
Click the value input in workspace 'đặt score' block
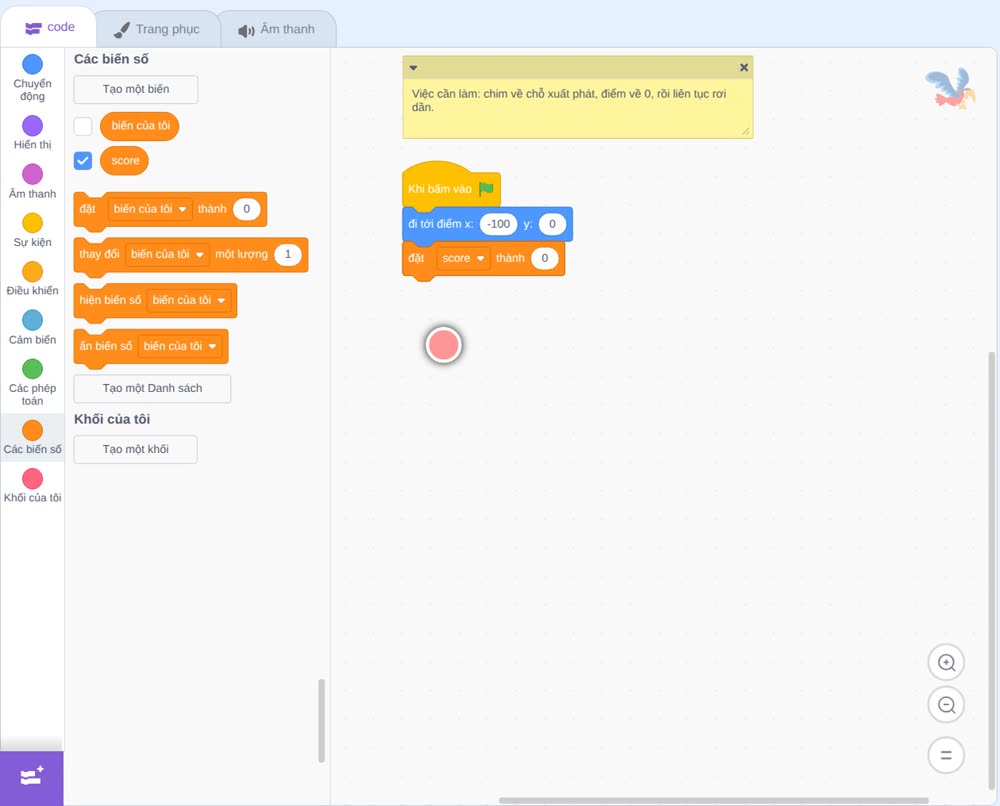545,258
